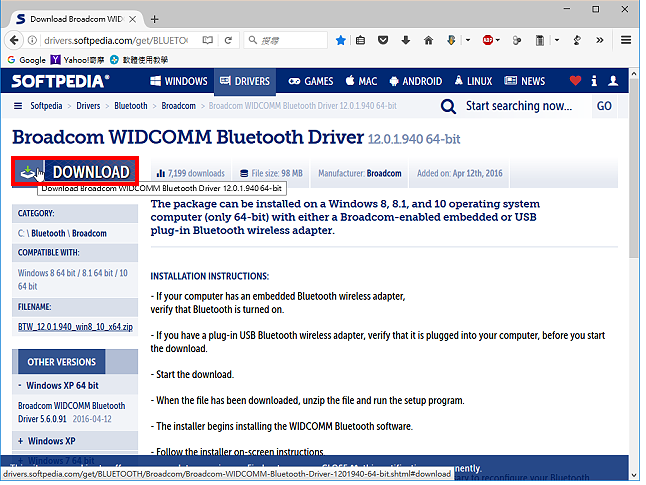Screen dimensions: 646x485
Task: Open Softpedia info icon
Action: click(x=594, y=81)
